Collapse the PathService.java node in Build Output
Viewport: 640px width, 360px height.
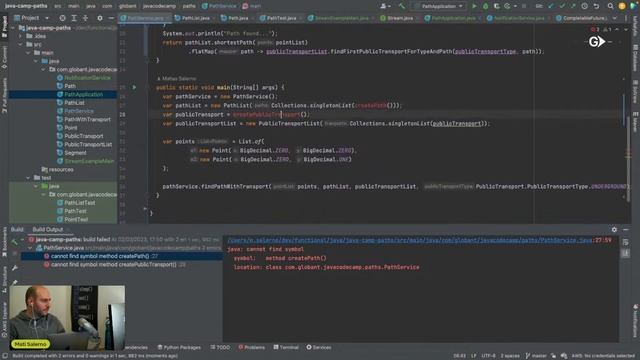(x=31, y=248)
